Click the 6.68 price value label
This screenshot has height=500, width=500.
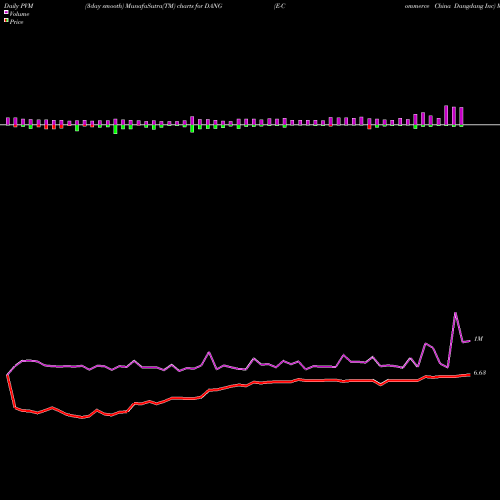pos(480,373)
